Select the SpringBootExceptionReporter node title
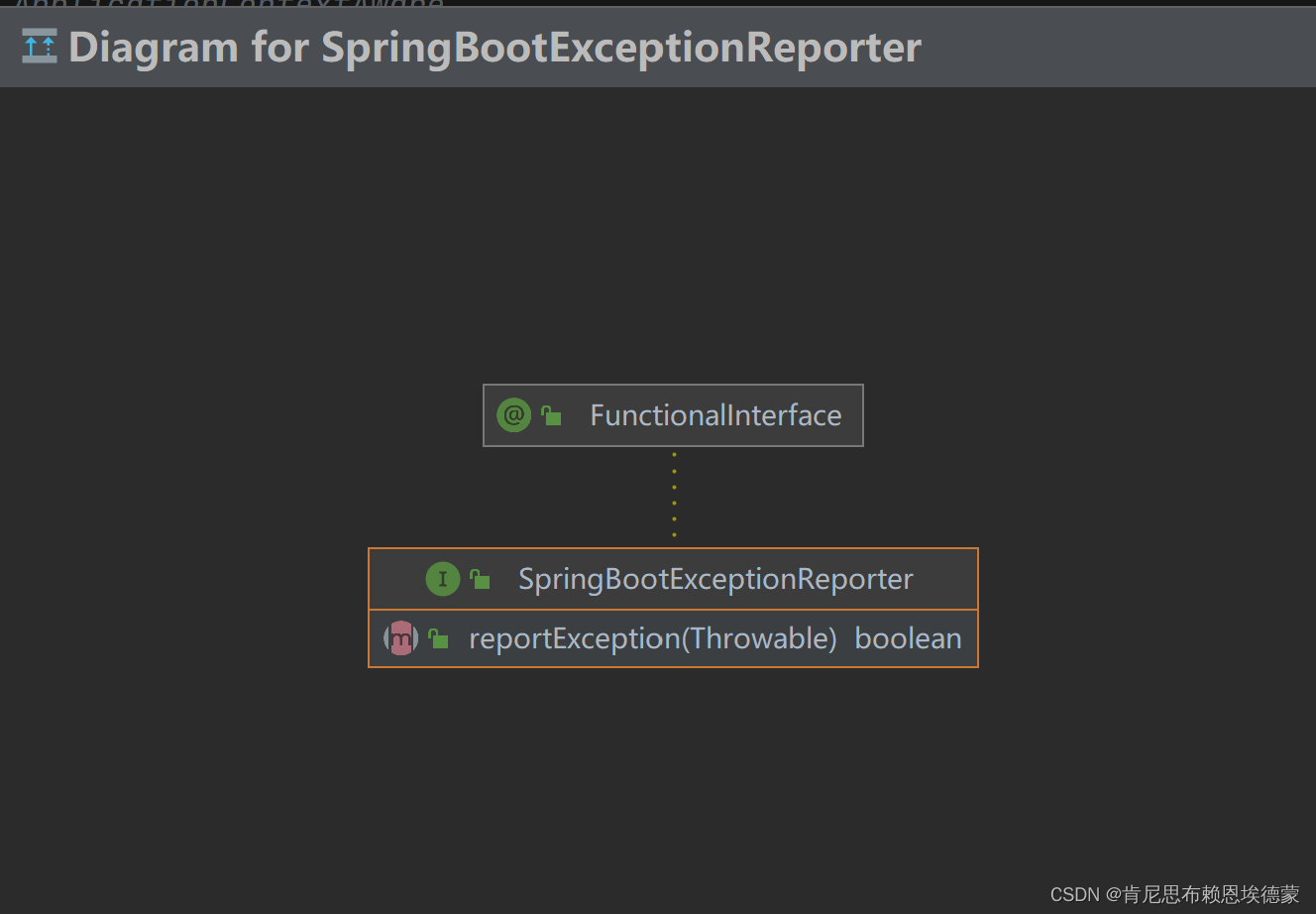Viewport: 1316px width, 914px height. [x=715, y=579]
